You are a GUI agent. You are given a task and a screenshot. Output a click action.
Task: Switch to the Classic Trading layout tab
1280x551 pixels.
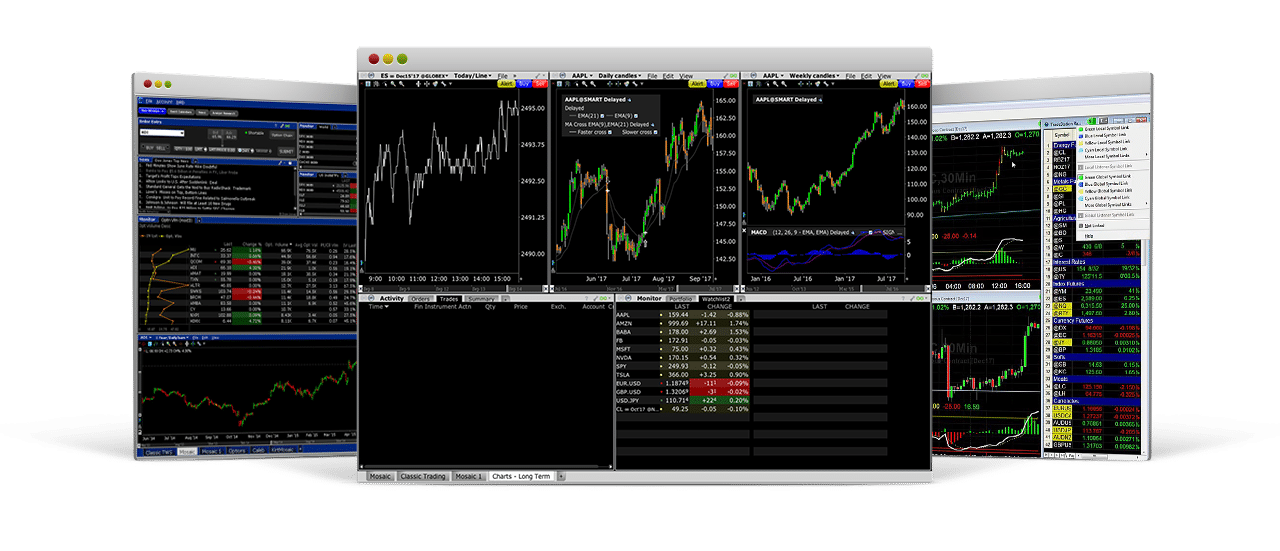(424, 477)
